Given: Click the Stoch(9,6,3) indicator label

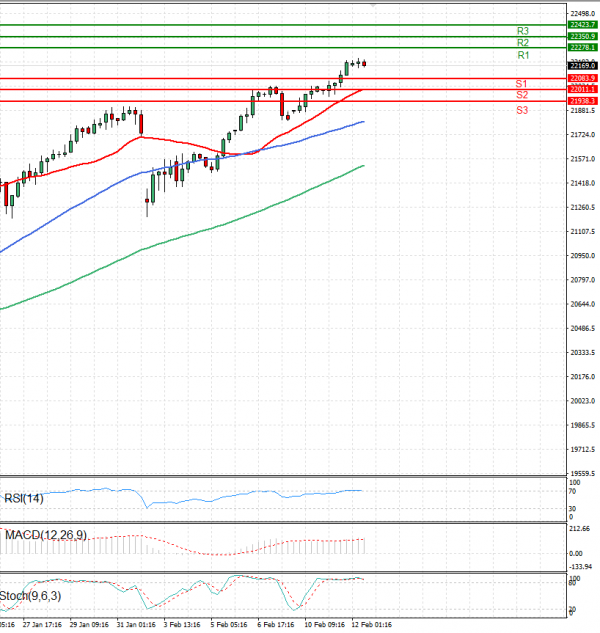Looking at the screenshot, I should 30,596.
